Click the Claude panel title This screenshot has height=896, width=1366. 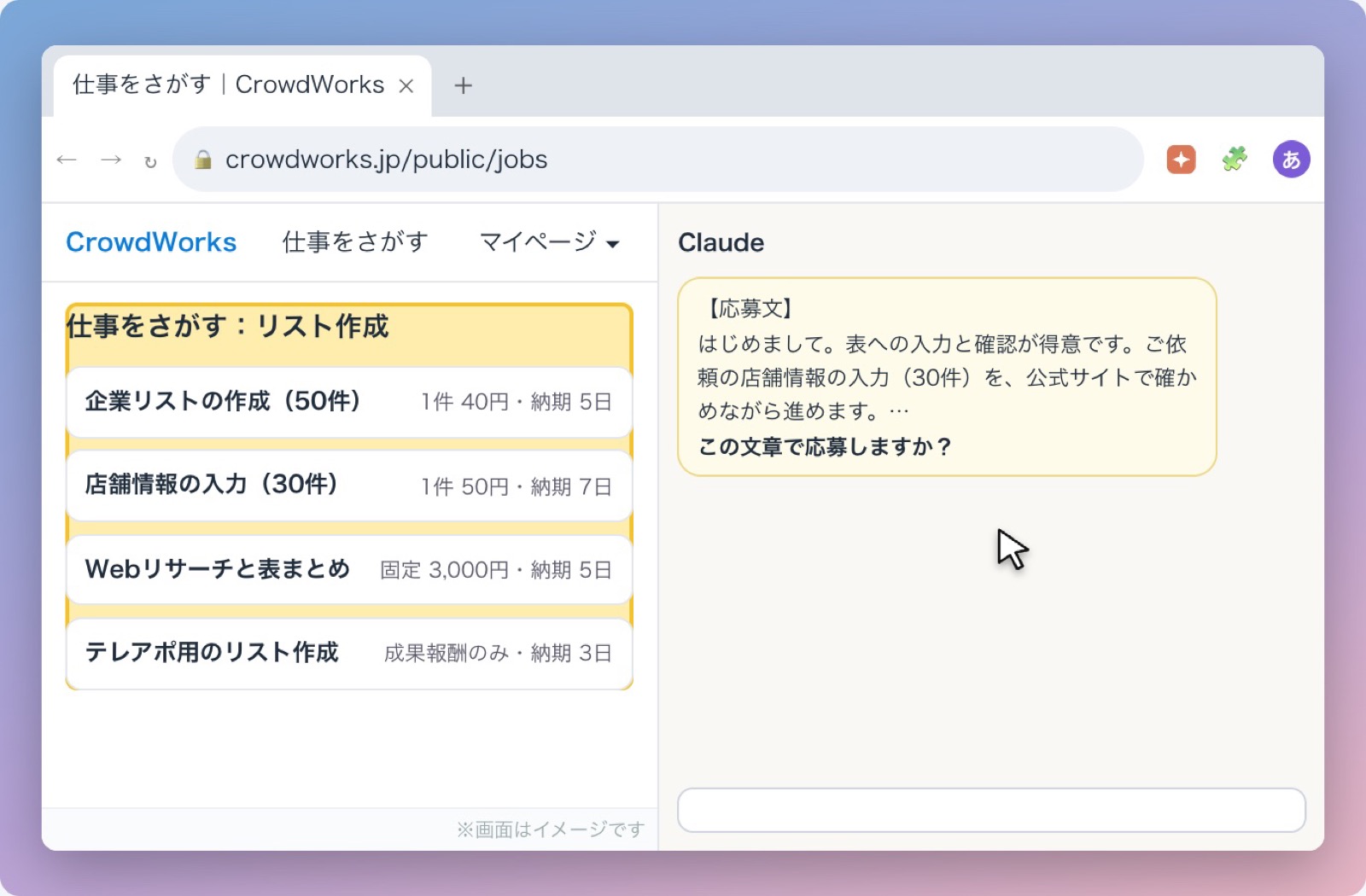coord(721,242)
